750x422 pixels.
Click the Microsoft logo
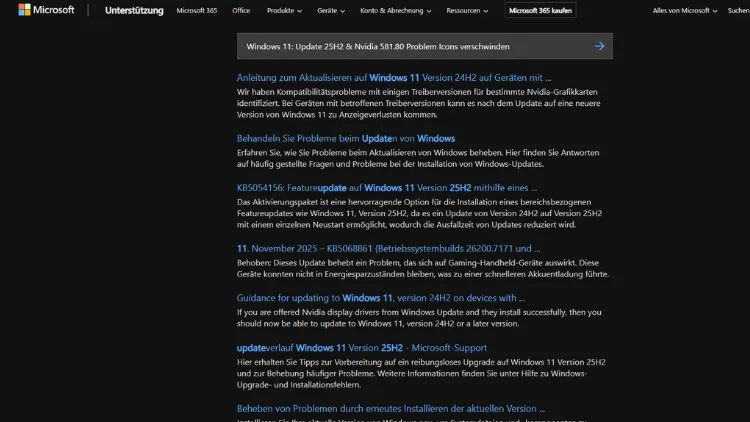coord(46,10)
